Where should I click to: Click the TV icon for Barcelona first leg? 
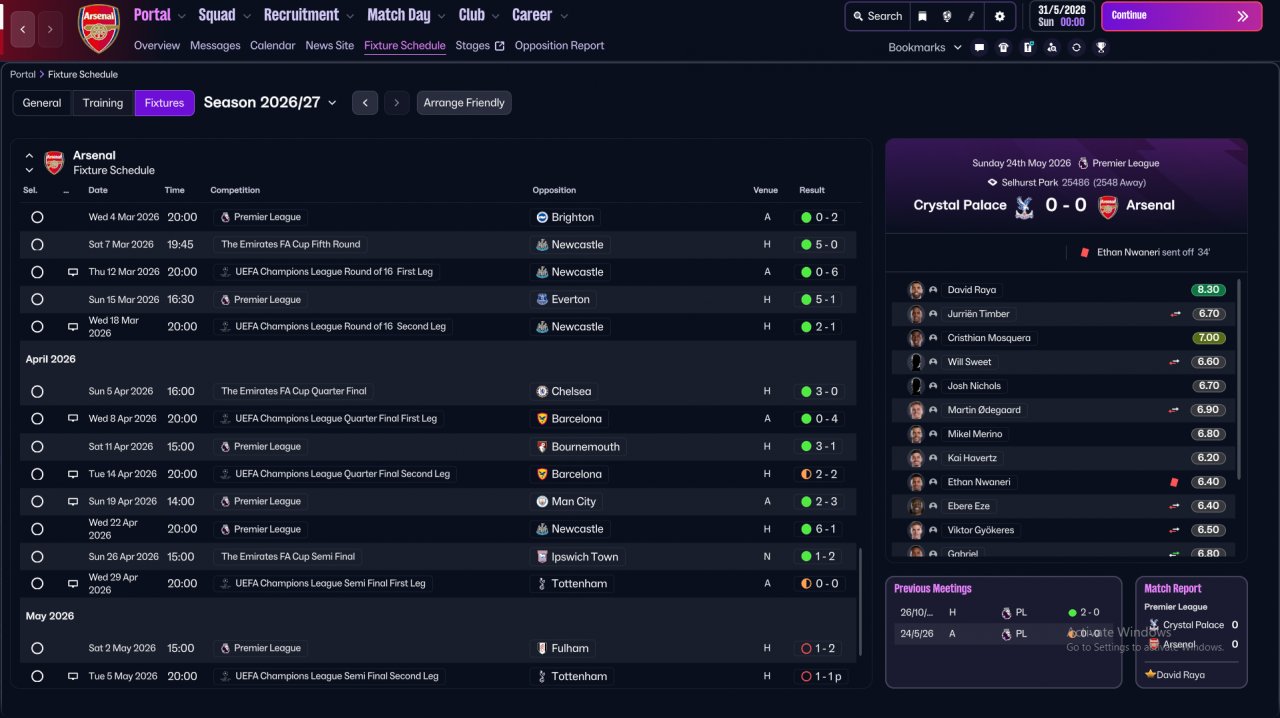73,419
